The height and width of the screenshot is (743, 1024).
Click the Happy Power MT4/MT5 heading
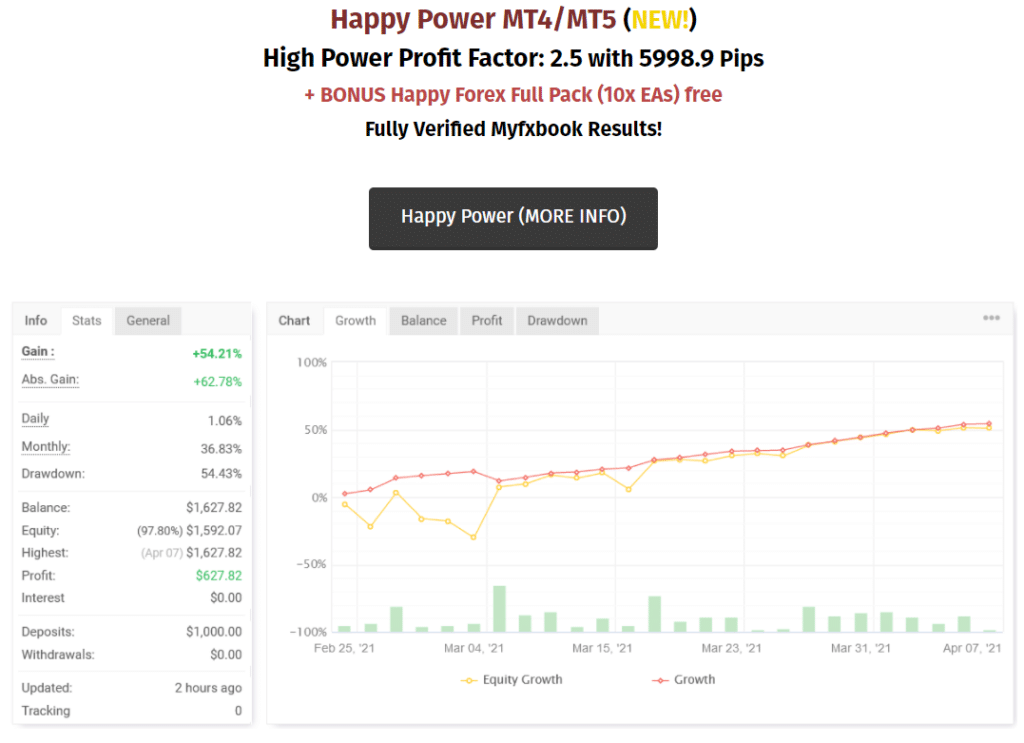pyautogui.click(x=513, y=20)
